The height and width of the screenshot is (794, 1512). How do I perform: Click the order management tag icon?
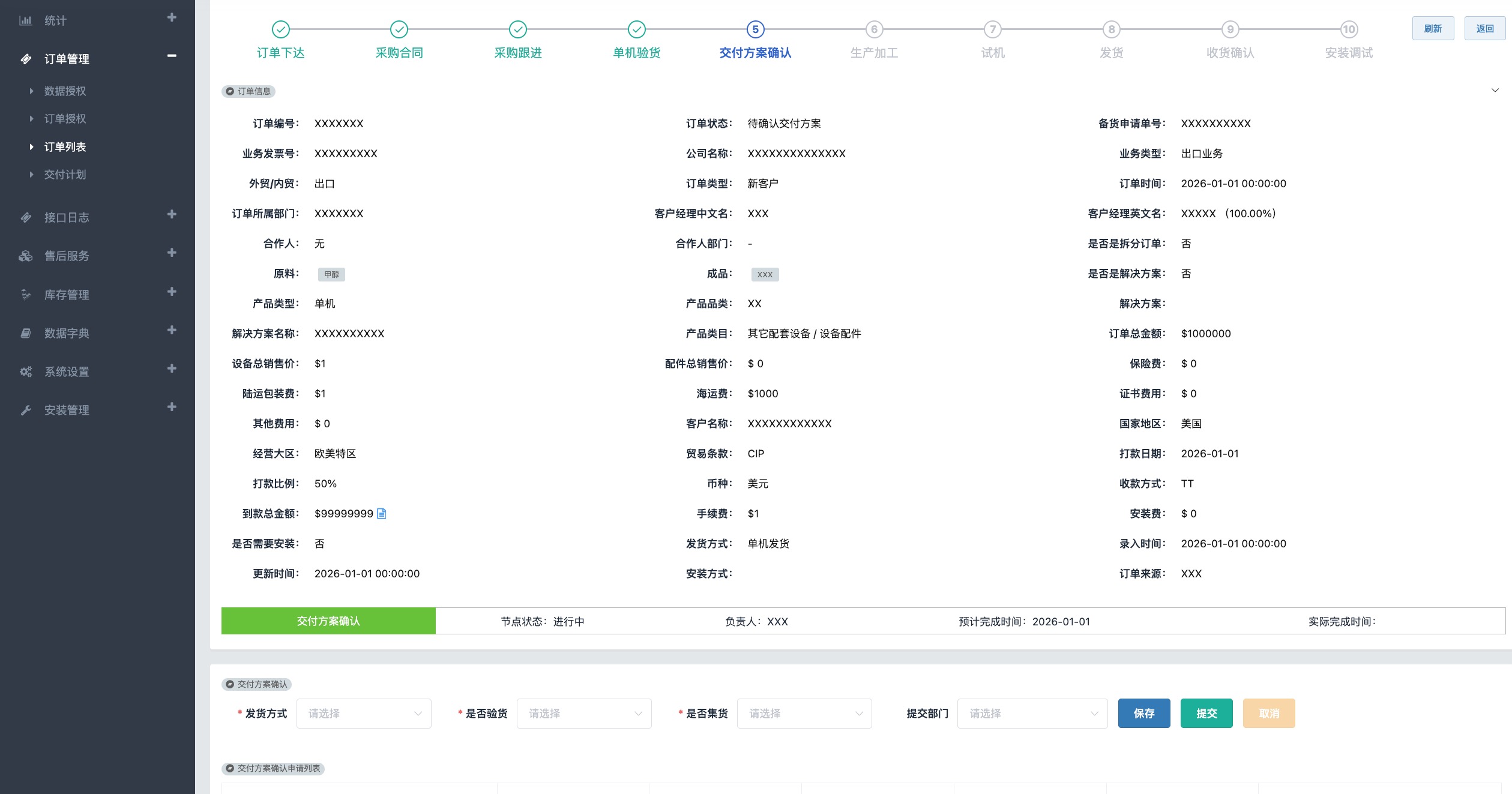tap(26, 59)
